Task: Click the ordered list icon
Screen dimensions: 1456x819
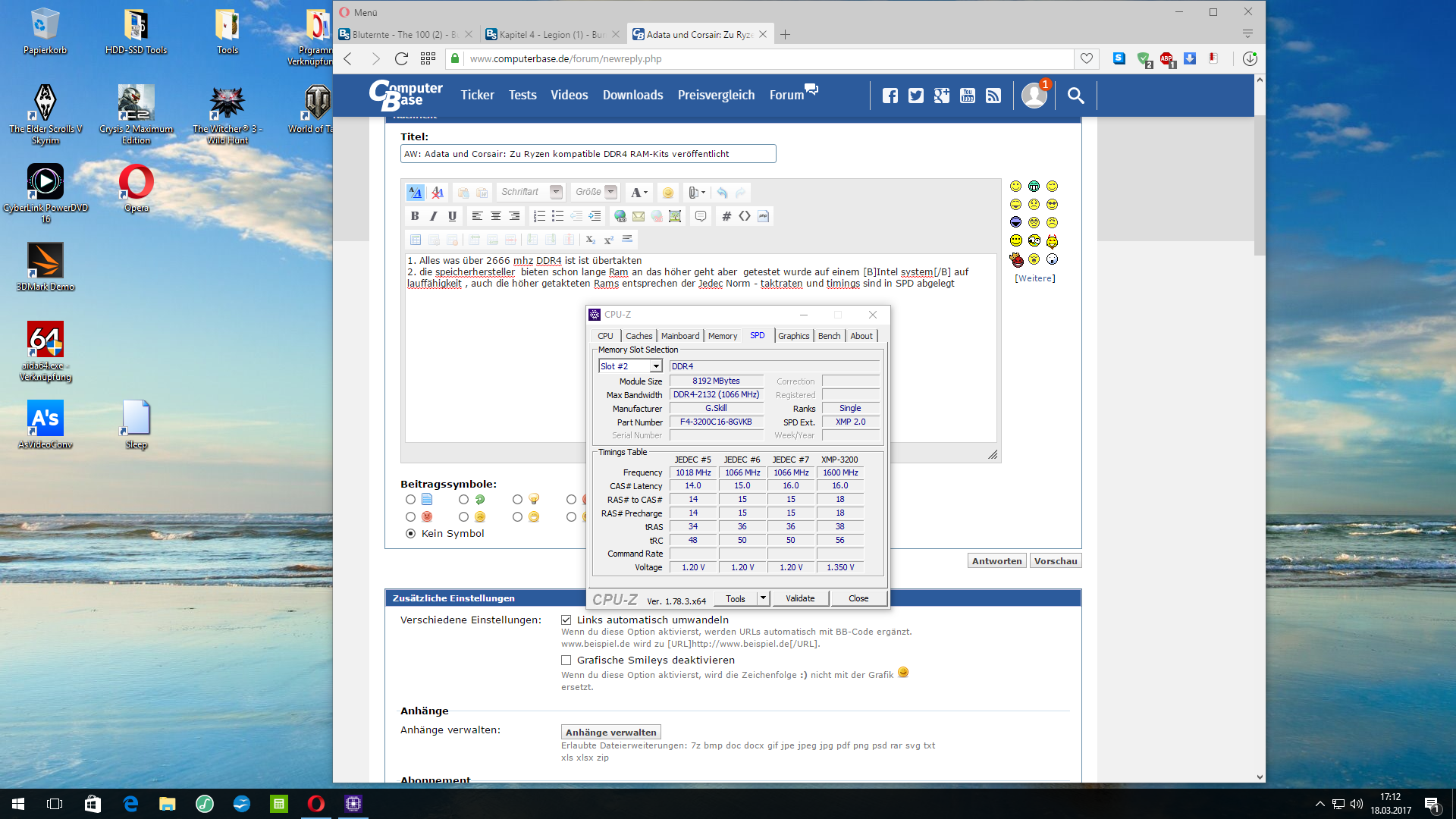Action: 539,216
